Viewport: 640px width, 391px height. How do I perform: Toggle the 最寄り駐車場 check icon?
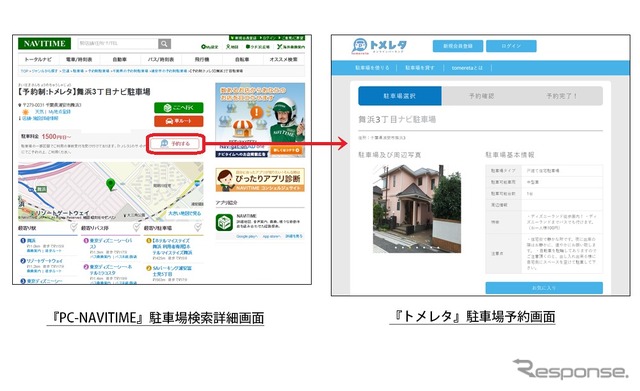pos(198,227)
